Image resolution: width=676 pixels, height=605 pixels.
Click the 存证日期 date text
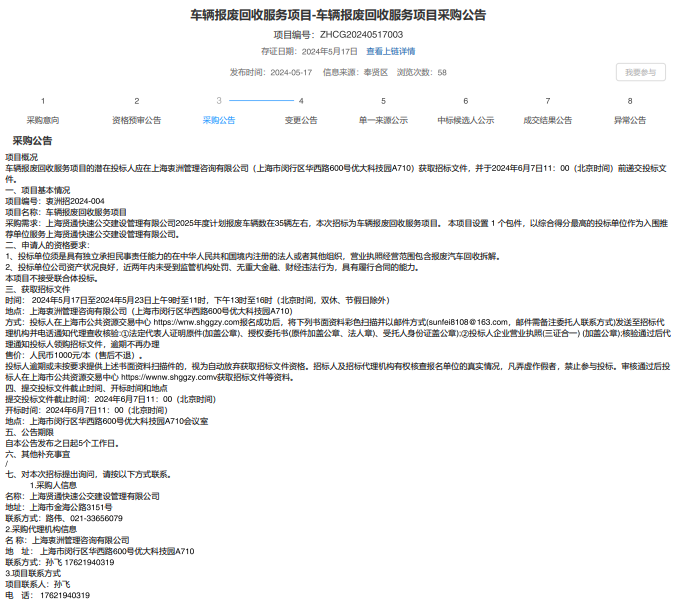click(x=301, y=51)
